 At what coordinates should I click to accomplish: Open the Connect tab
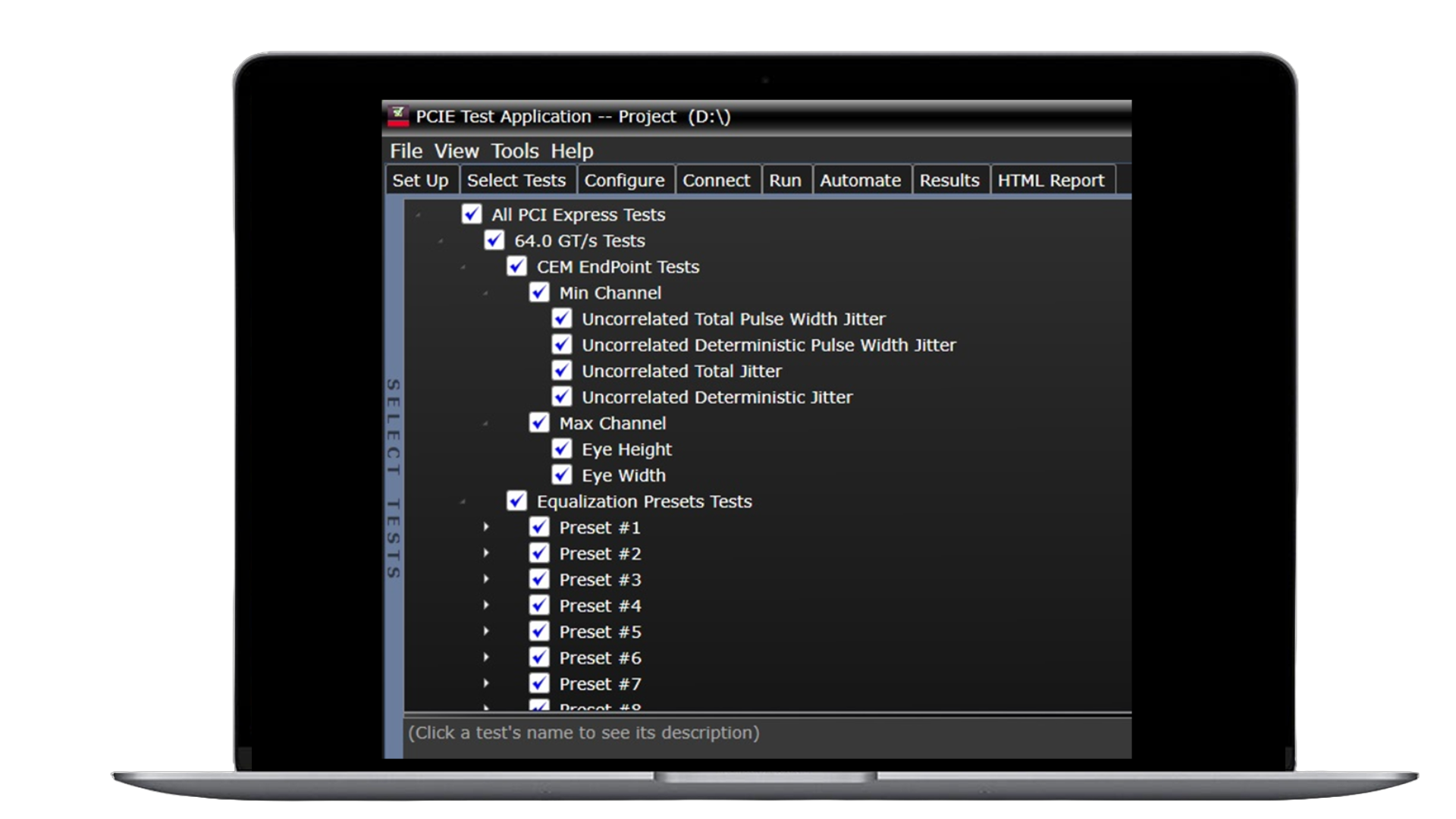pyautogui.click(x=717, y=180)
